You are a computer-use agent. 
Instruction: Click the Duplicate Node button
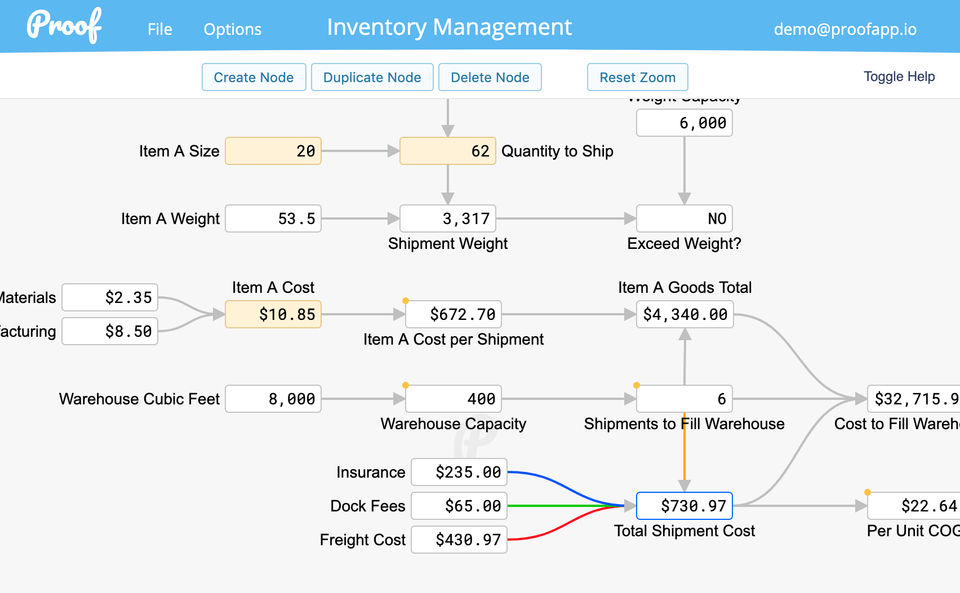[372, 77]
